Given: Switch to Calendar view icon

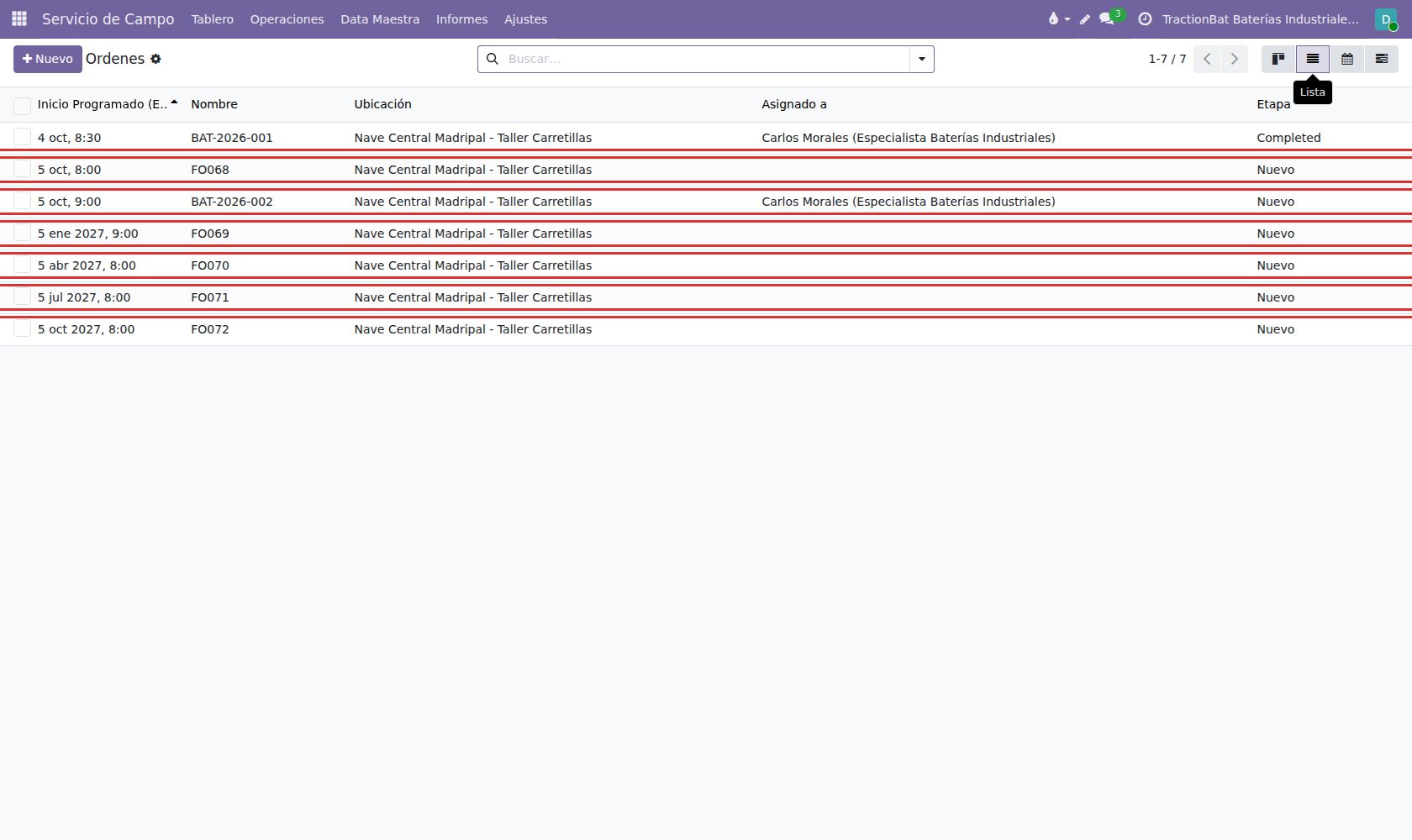Looking at the screenshot, I should coord(1347,59).
